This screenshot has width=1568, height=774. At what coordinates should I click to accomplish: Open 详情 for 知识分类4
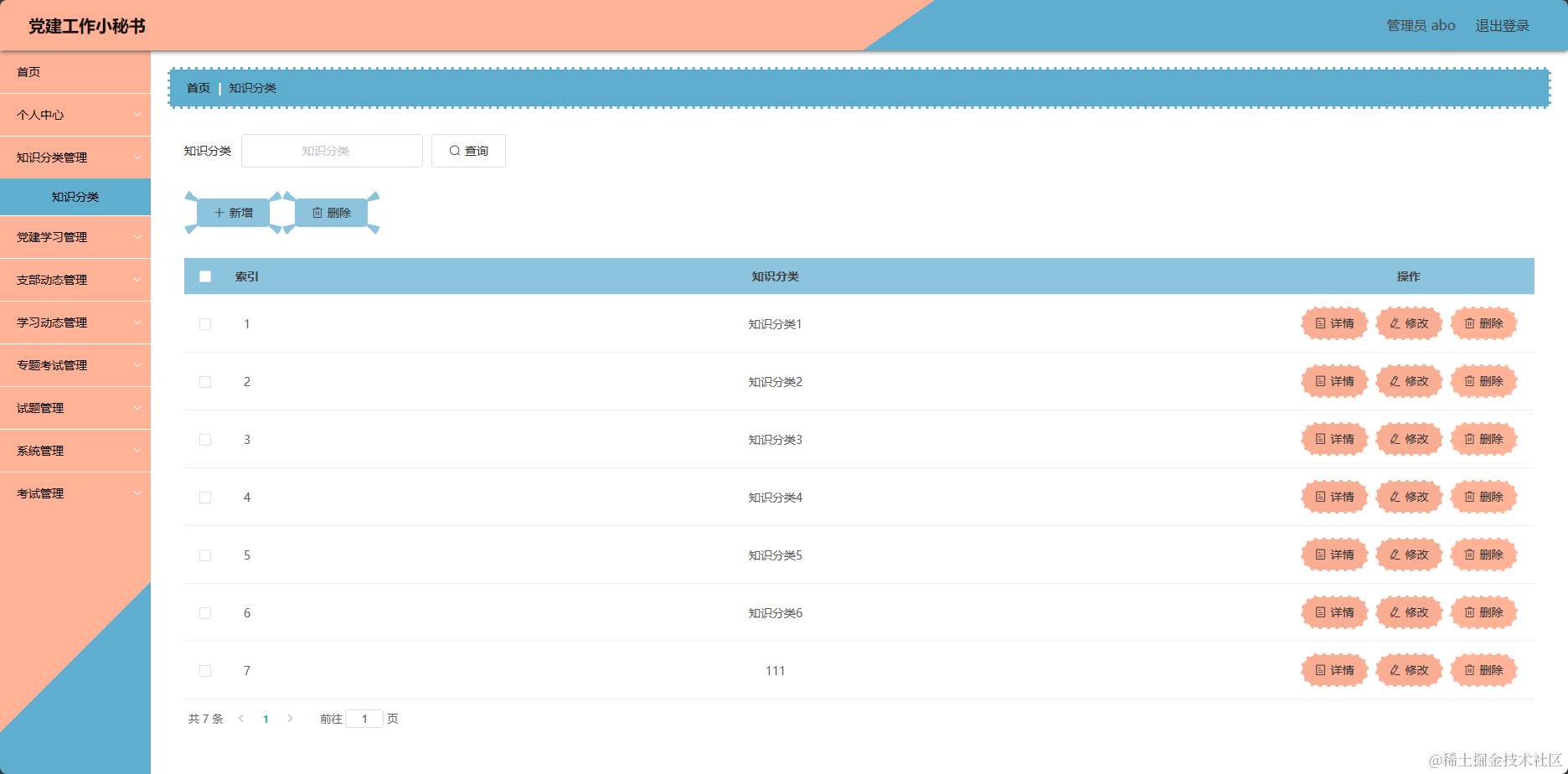pos(1334,497)
